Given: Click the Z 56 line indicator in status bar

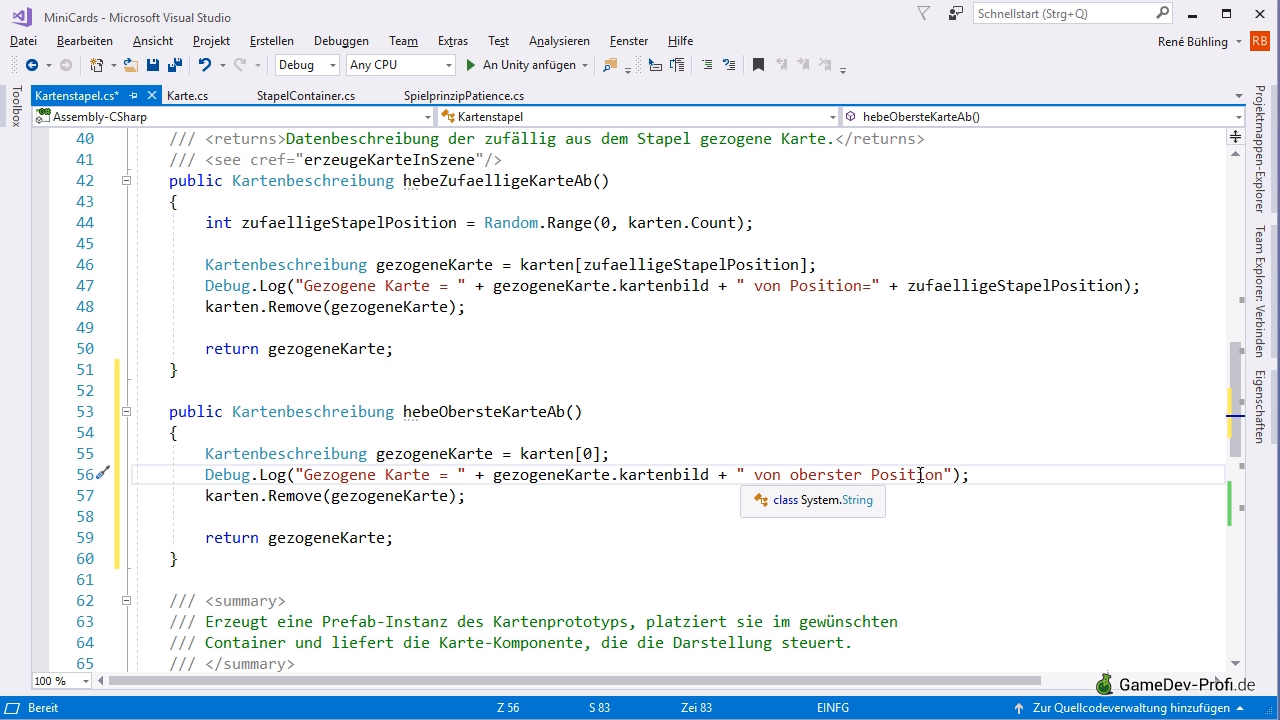Looking at the screenshot, I should click(x=508, y=708).
